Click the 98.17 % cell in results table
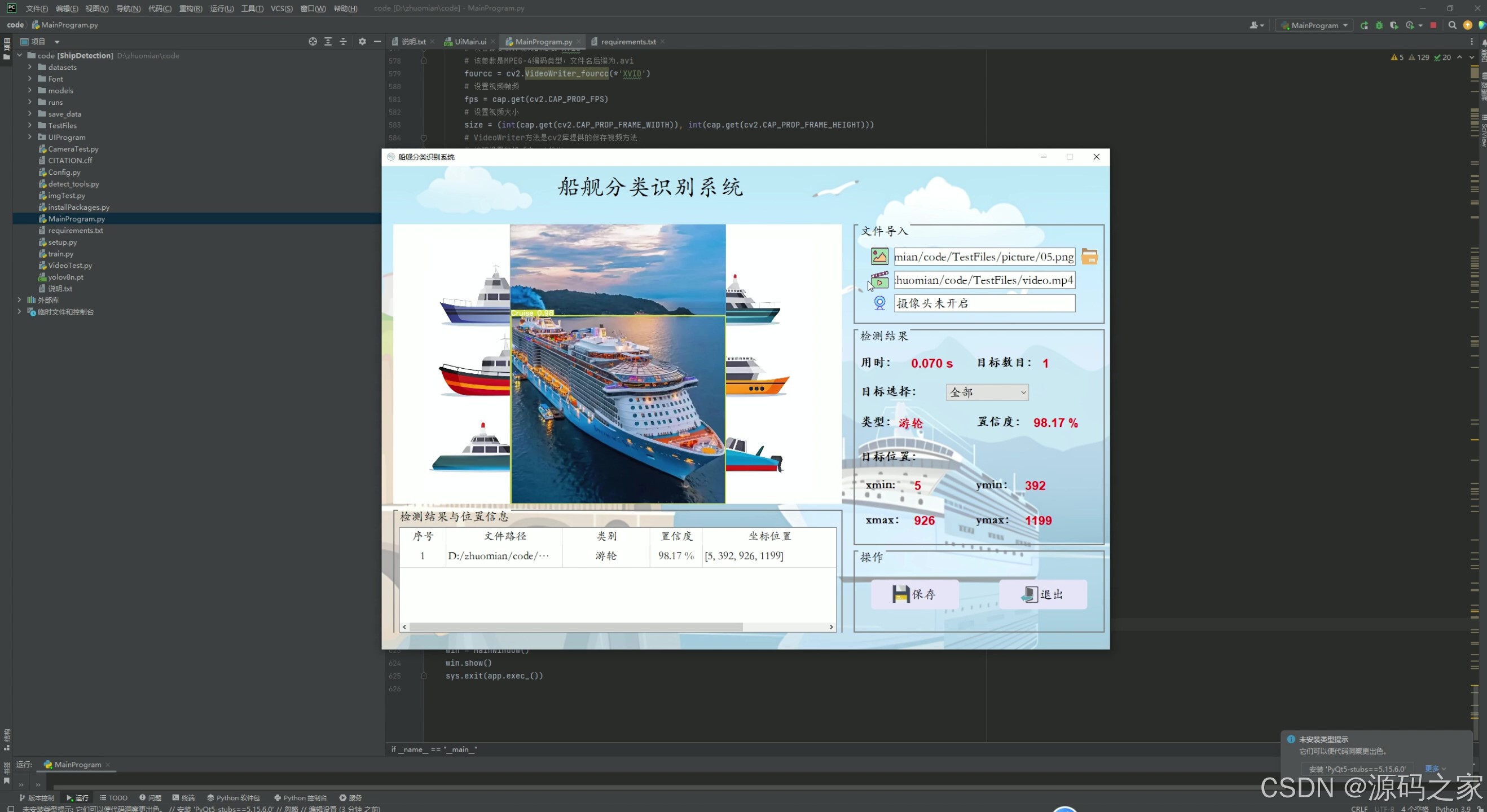This screenshot has width=1487, height=812. [x=676, y=556]
